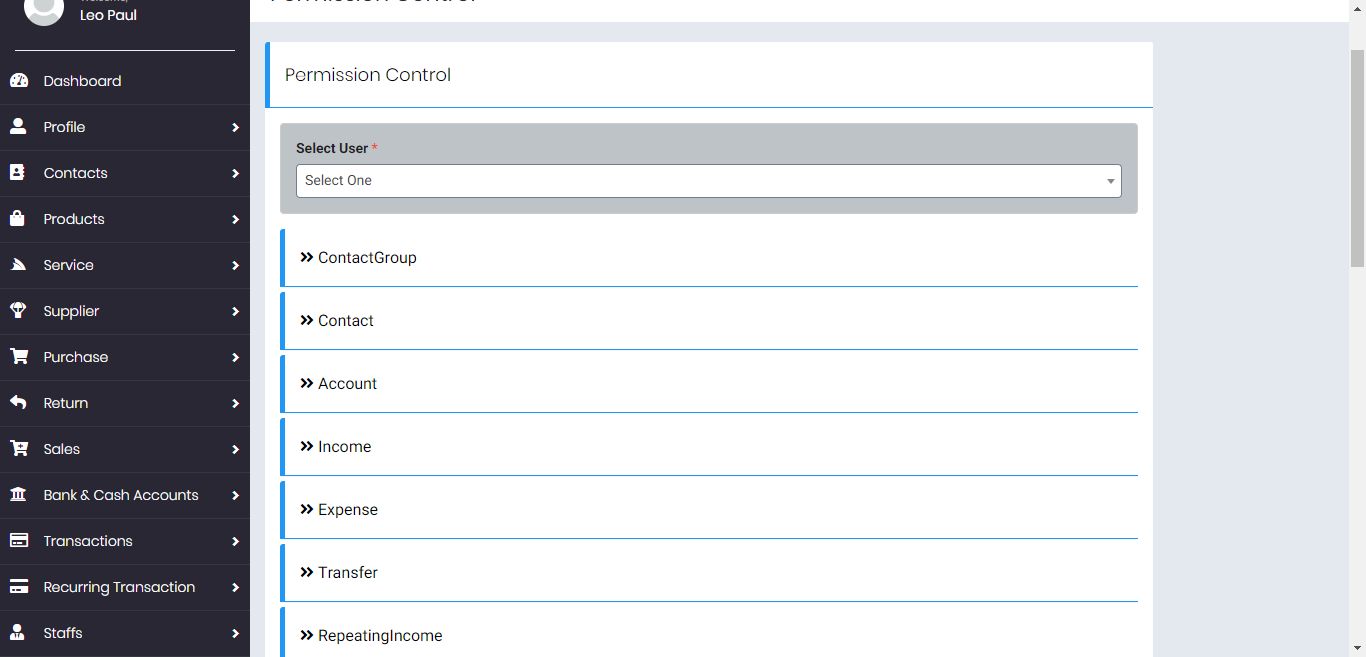Open the Sales sidebar menu
This screenshot has width=1366, height=657.
62,449
